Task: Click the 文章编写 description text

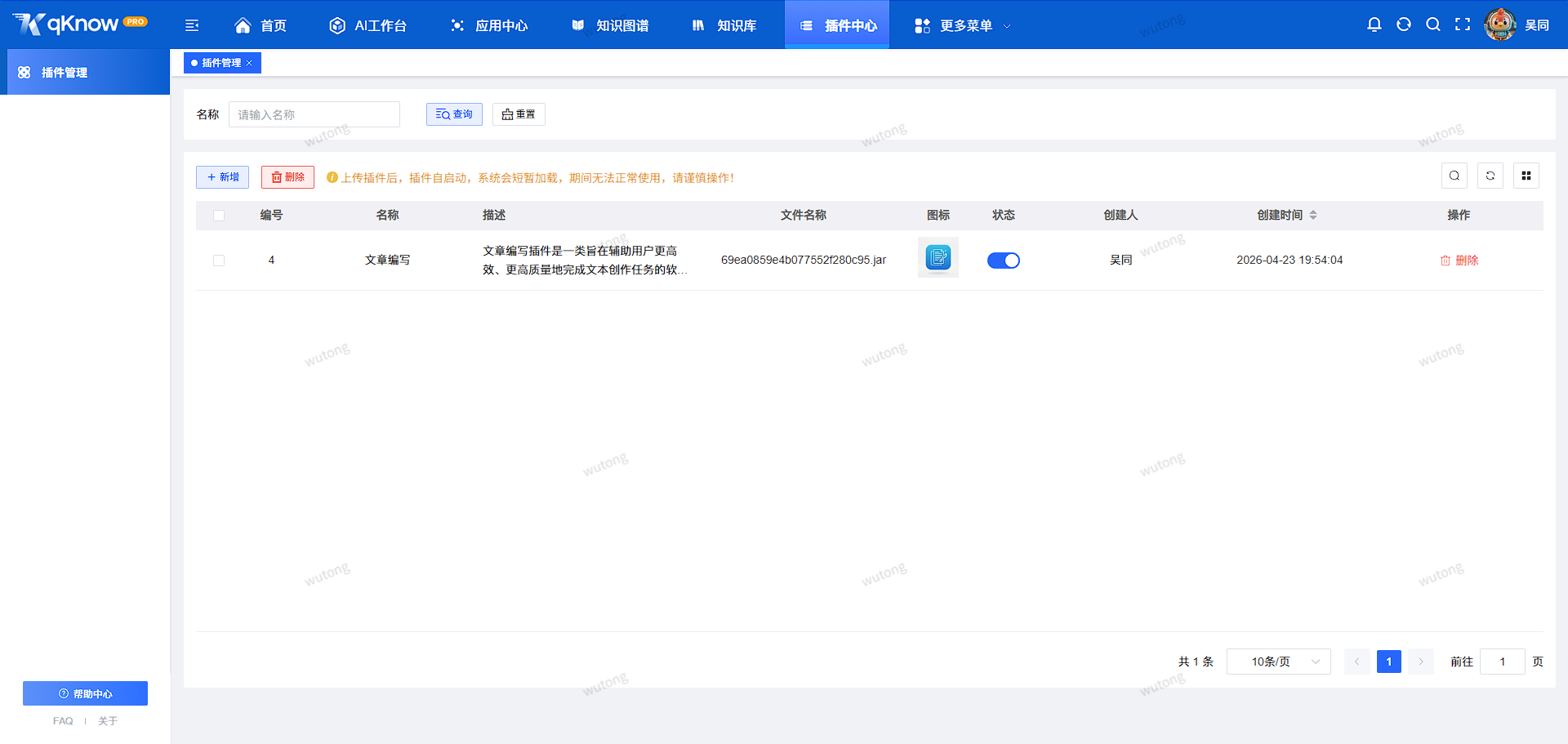Action: click(x=585, y=261)
